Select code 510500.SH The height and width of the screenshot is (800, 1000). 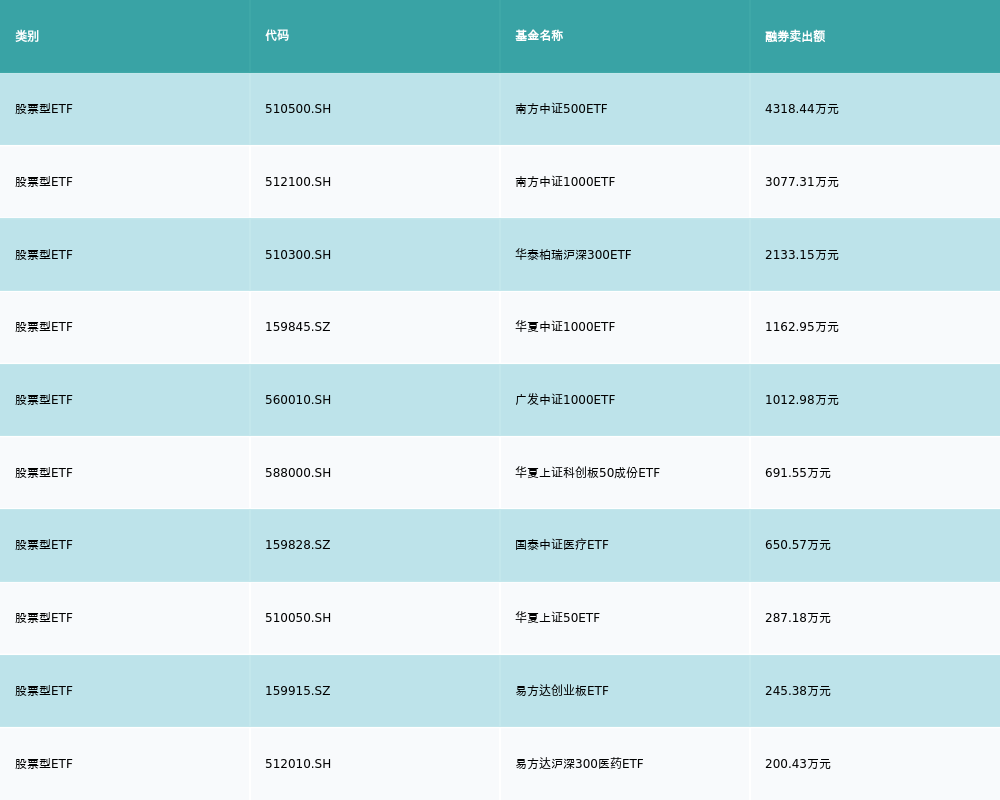(x=298, y=109)
